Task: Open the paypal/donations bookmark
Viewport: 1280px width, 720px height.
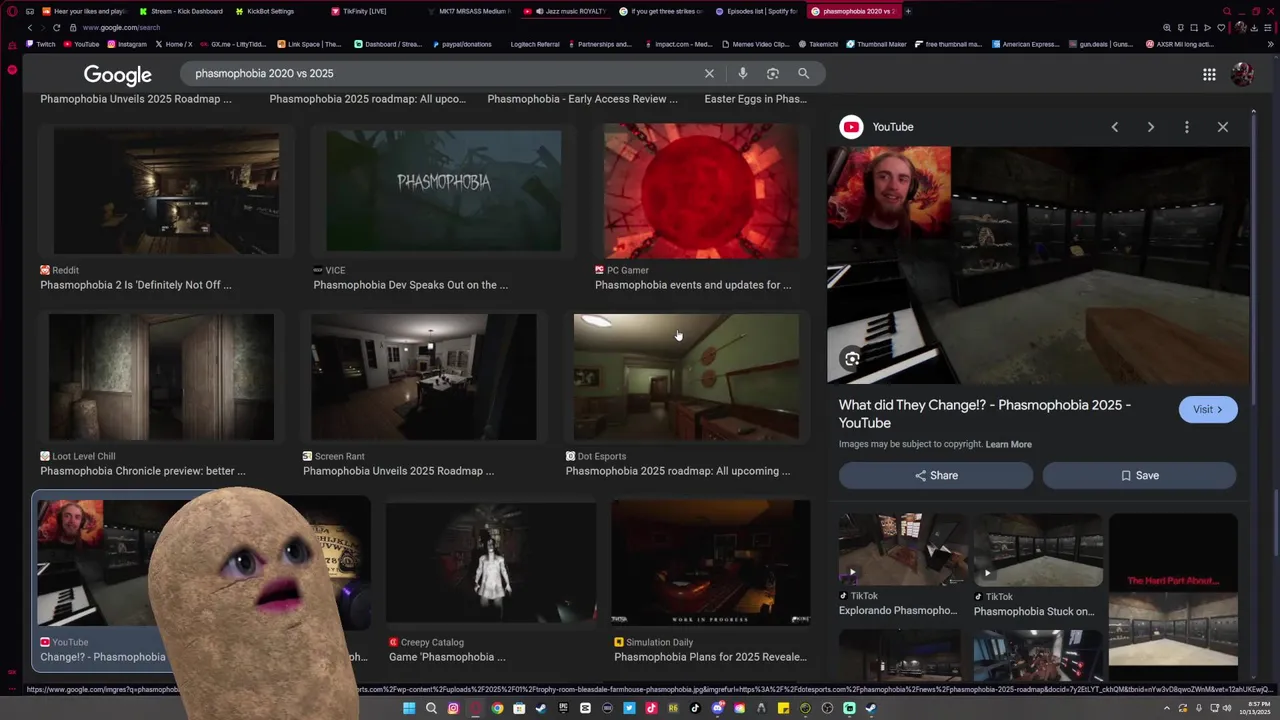Action: (462, 44)
